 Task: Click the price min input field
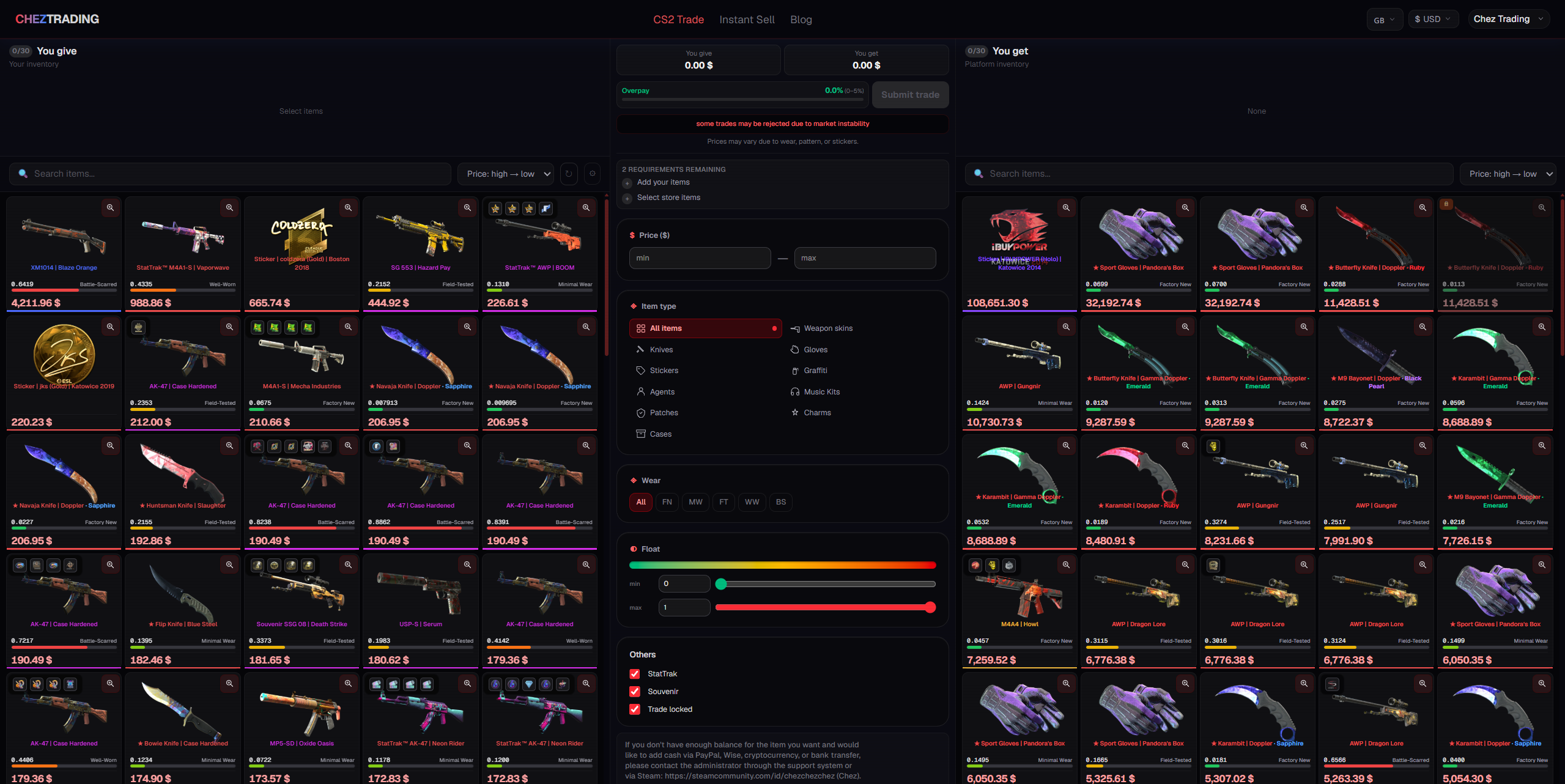pos(700,258)
